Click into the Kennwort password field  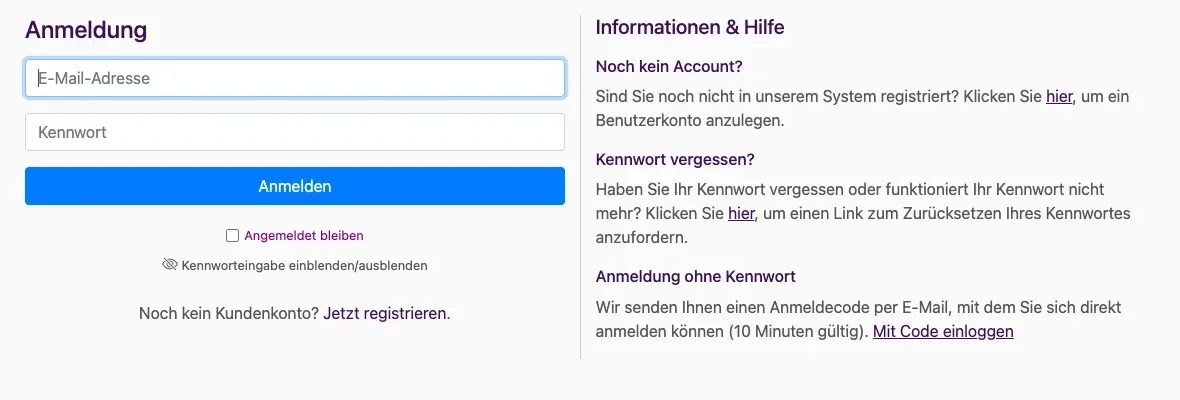point(295,132)
